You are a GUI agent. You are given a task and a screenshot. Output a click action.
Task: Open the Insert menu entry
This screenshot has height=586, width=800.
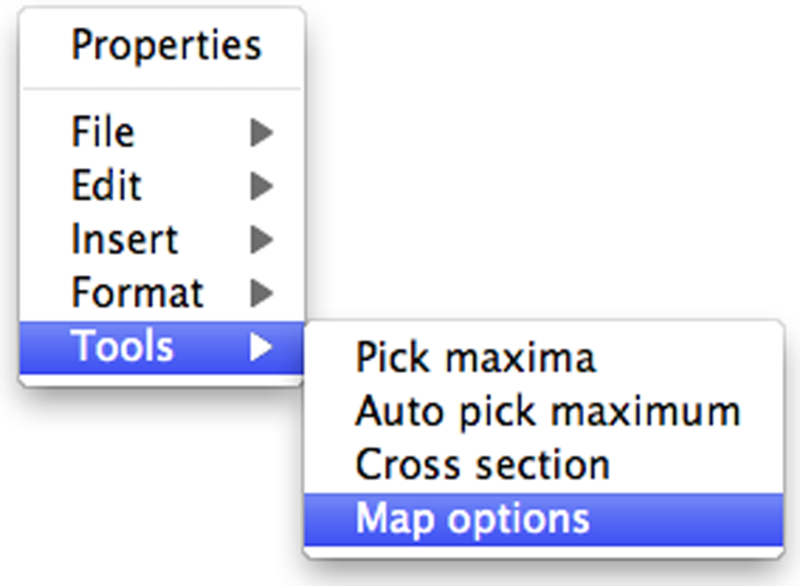pos(124,240)
